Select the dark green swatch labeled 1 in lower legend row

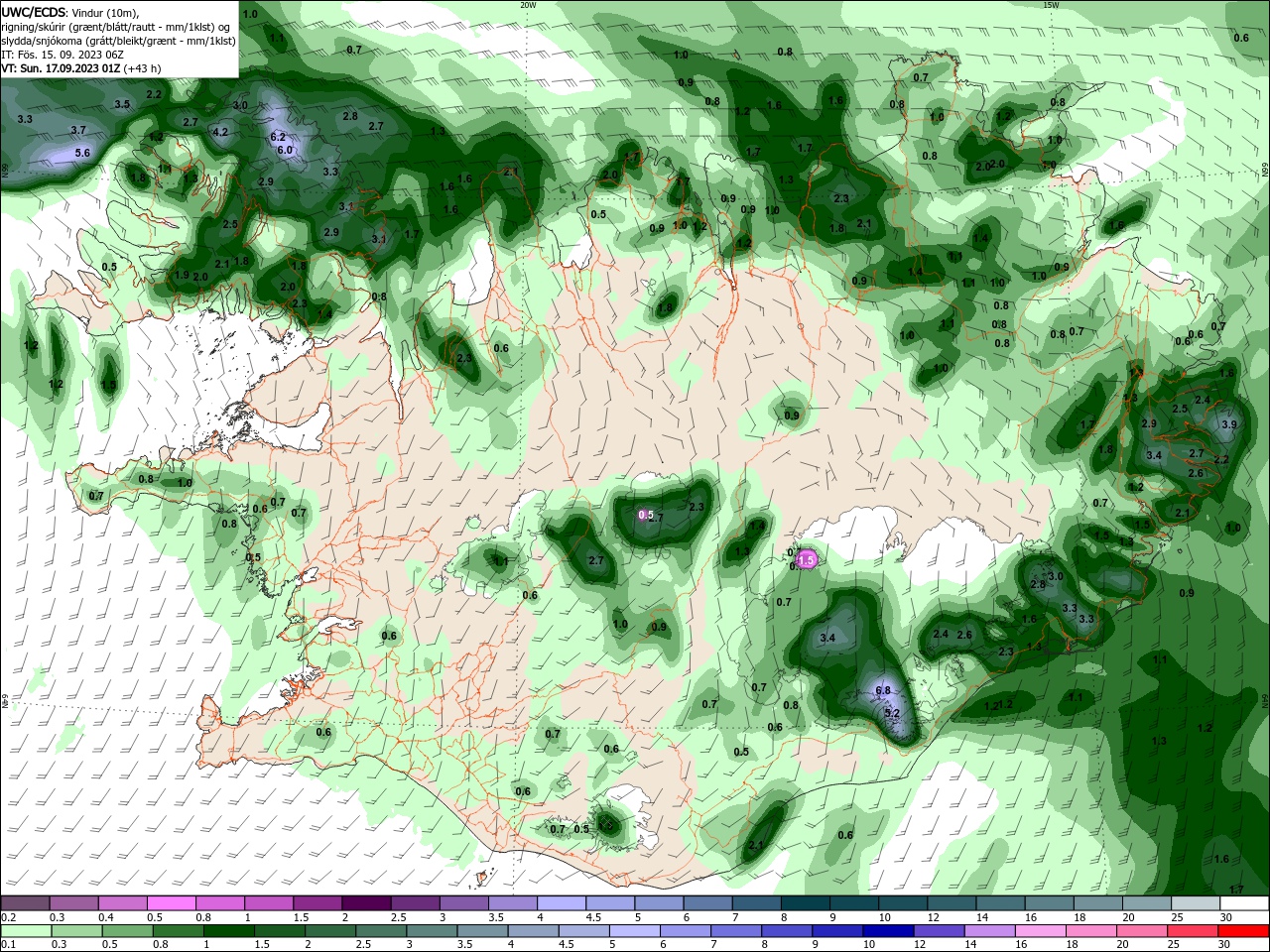227,931
